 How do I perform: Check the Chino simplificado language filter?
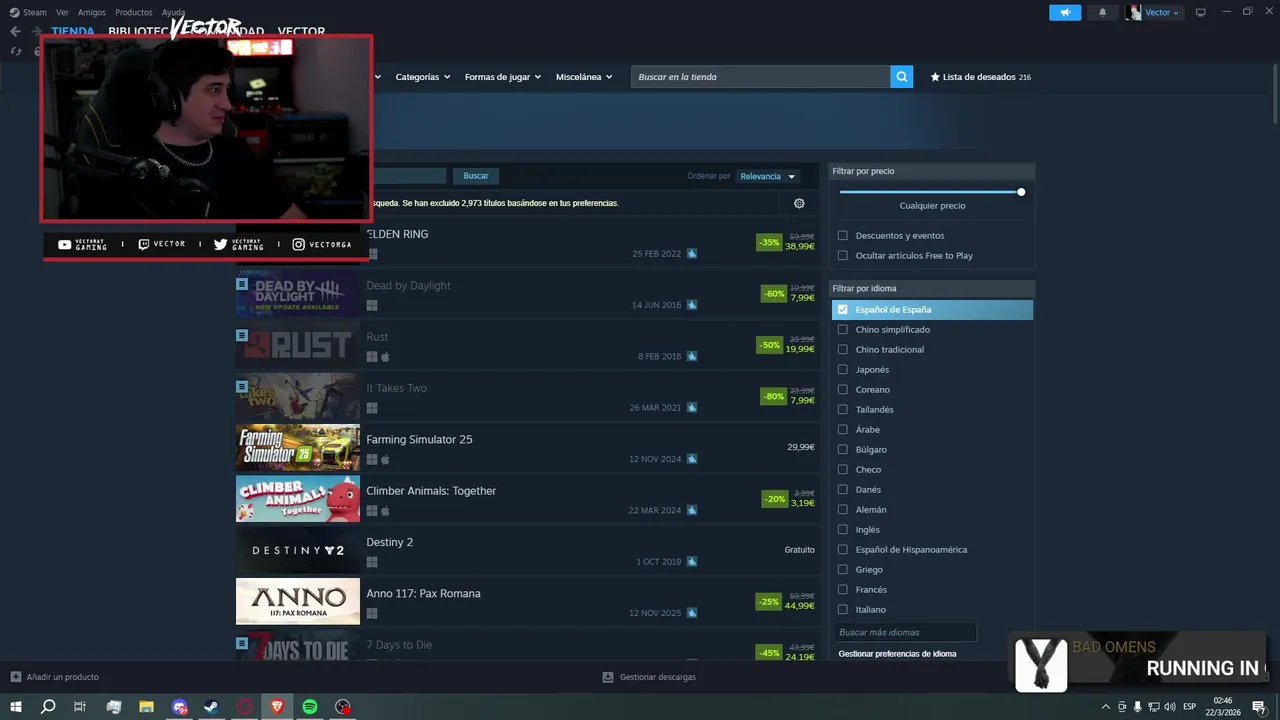tap(842, 330)
